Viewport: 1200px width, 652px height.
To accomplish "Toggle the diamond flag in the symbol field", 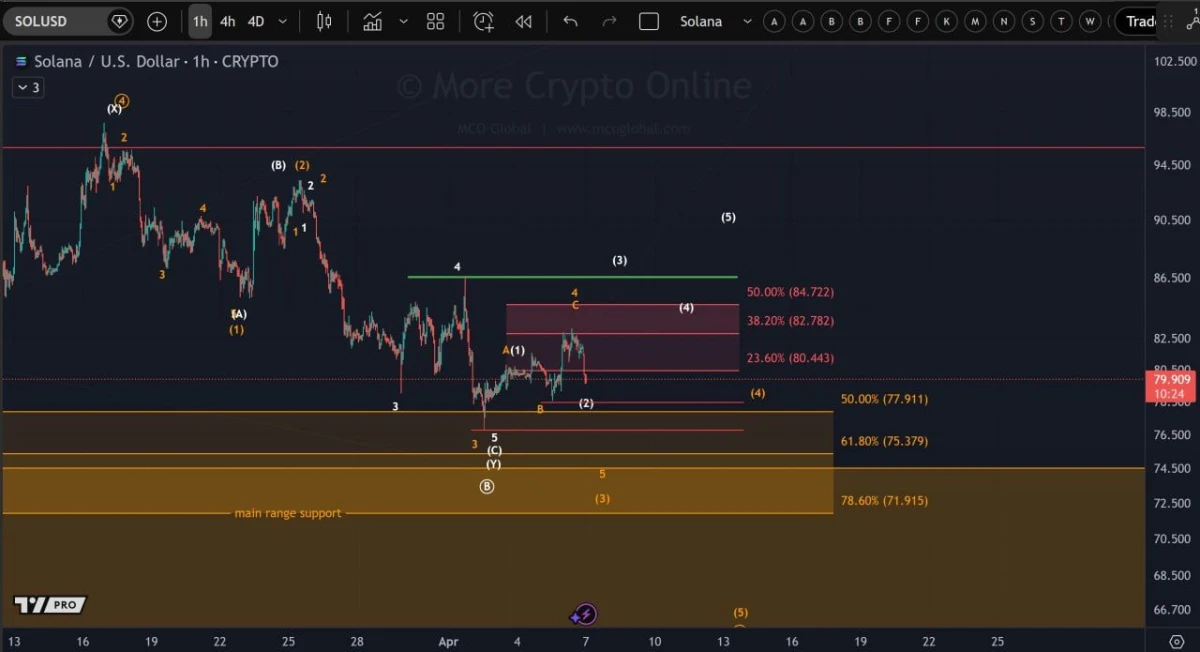I will 119,21.
